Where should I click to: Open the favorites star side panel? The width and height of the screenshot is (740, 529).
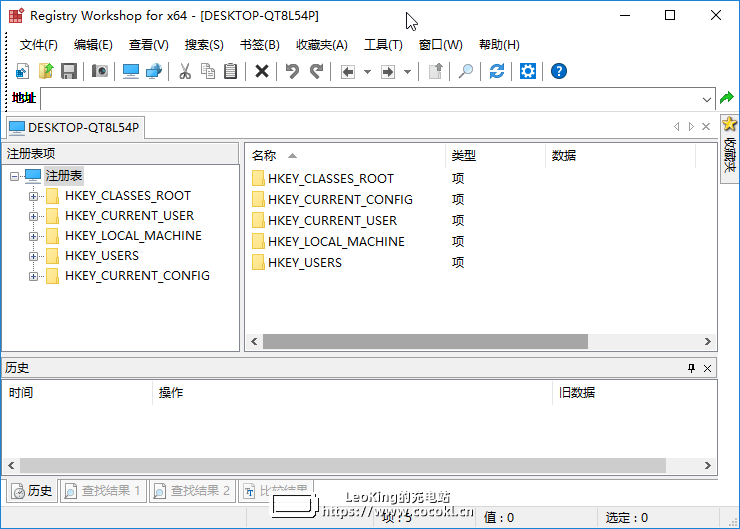tap(730, 148)
